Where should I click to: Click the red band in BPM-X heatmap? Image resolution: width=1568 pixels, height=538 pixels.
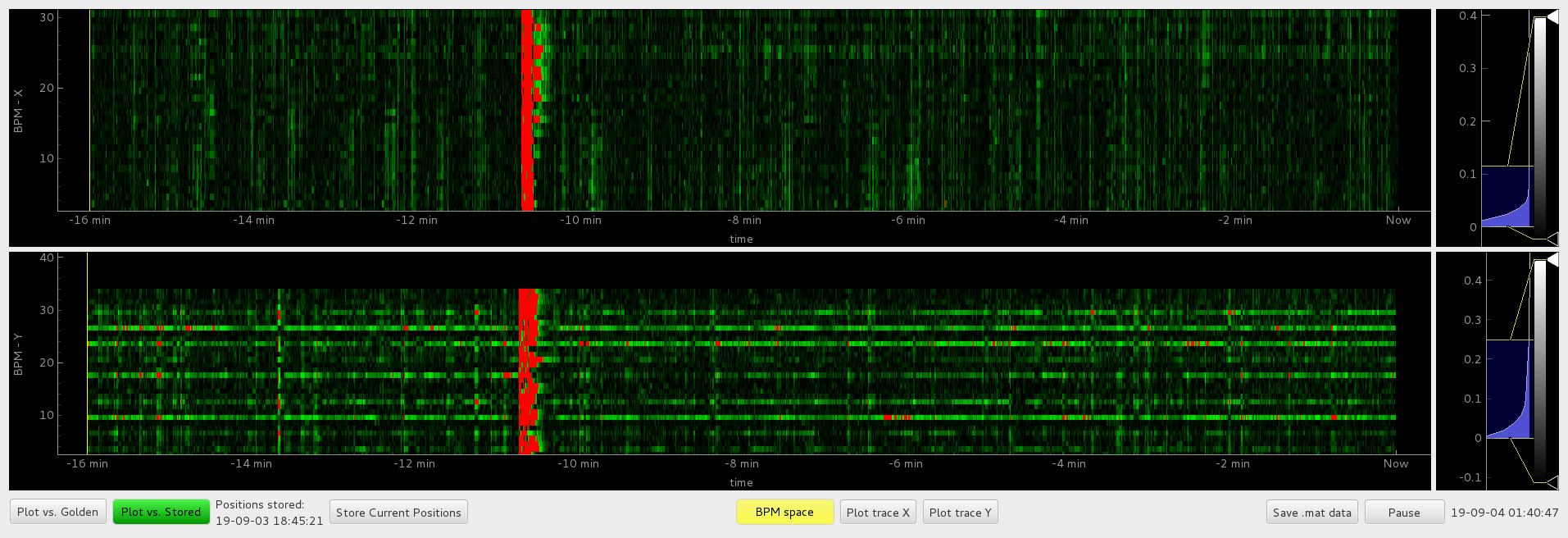pyautogui.click(x=527, y=111)
